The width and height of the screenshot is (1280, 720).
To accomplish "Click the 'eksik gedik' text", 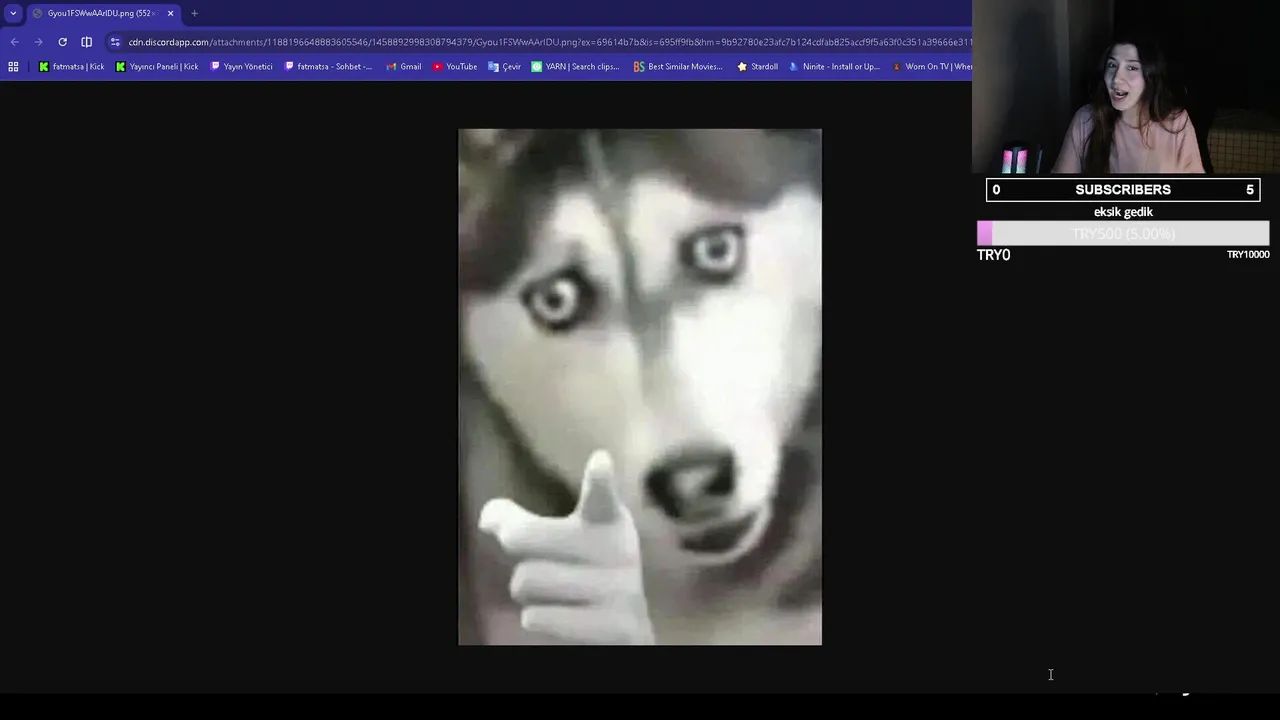I will pyautogui.click(x=1123, y=212).
